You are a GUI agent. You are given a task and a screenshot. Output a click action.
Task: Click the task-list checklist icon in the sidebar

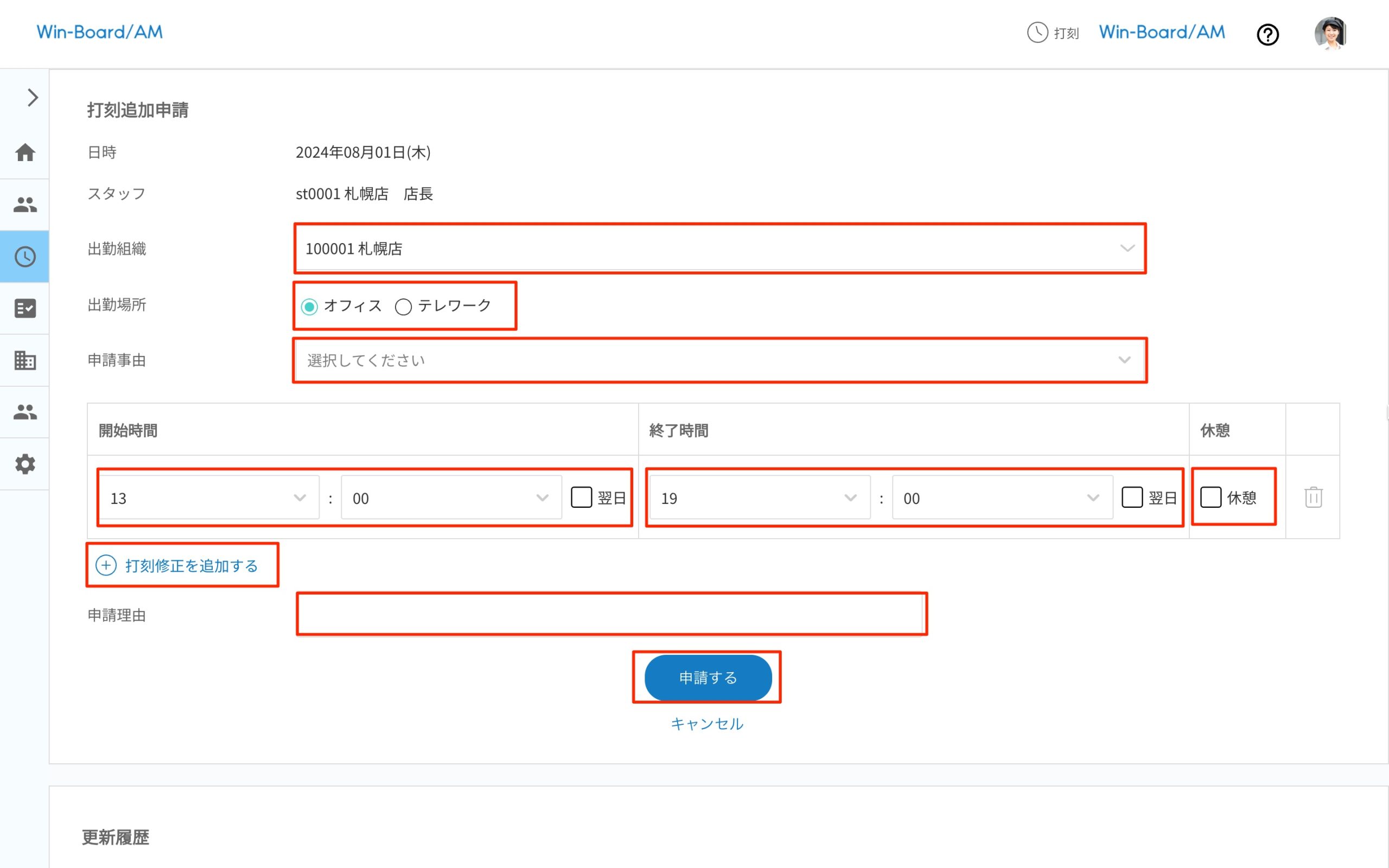24,308
